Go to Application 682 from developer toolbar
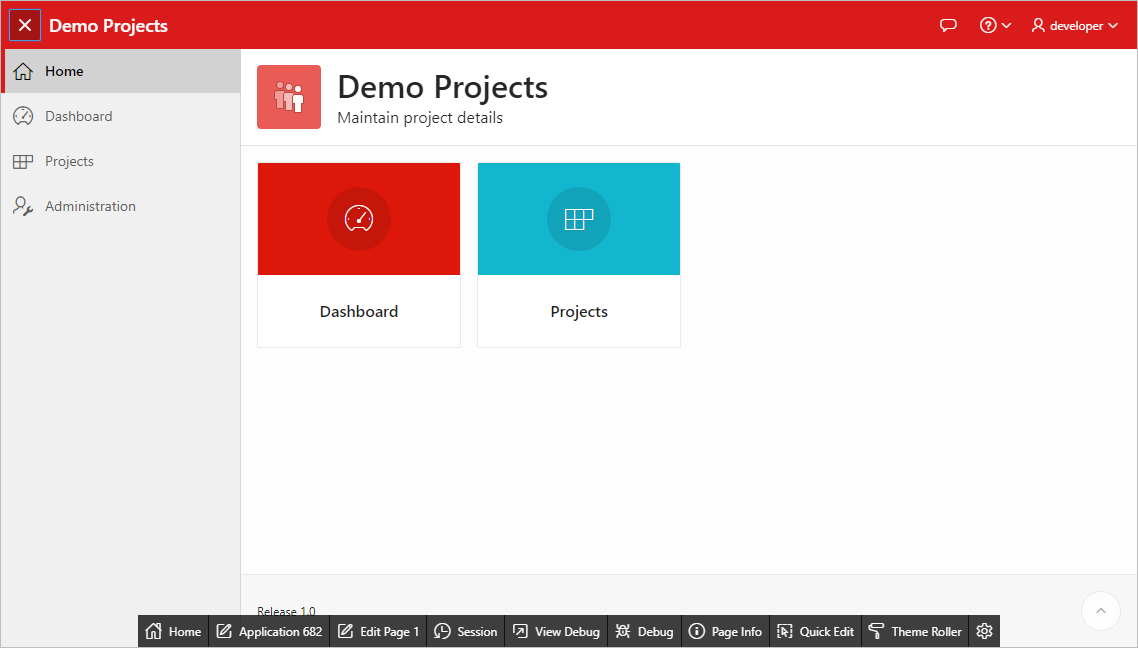Screen dimensions: 1138x648 click(x=268, y=631)
